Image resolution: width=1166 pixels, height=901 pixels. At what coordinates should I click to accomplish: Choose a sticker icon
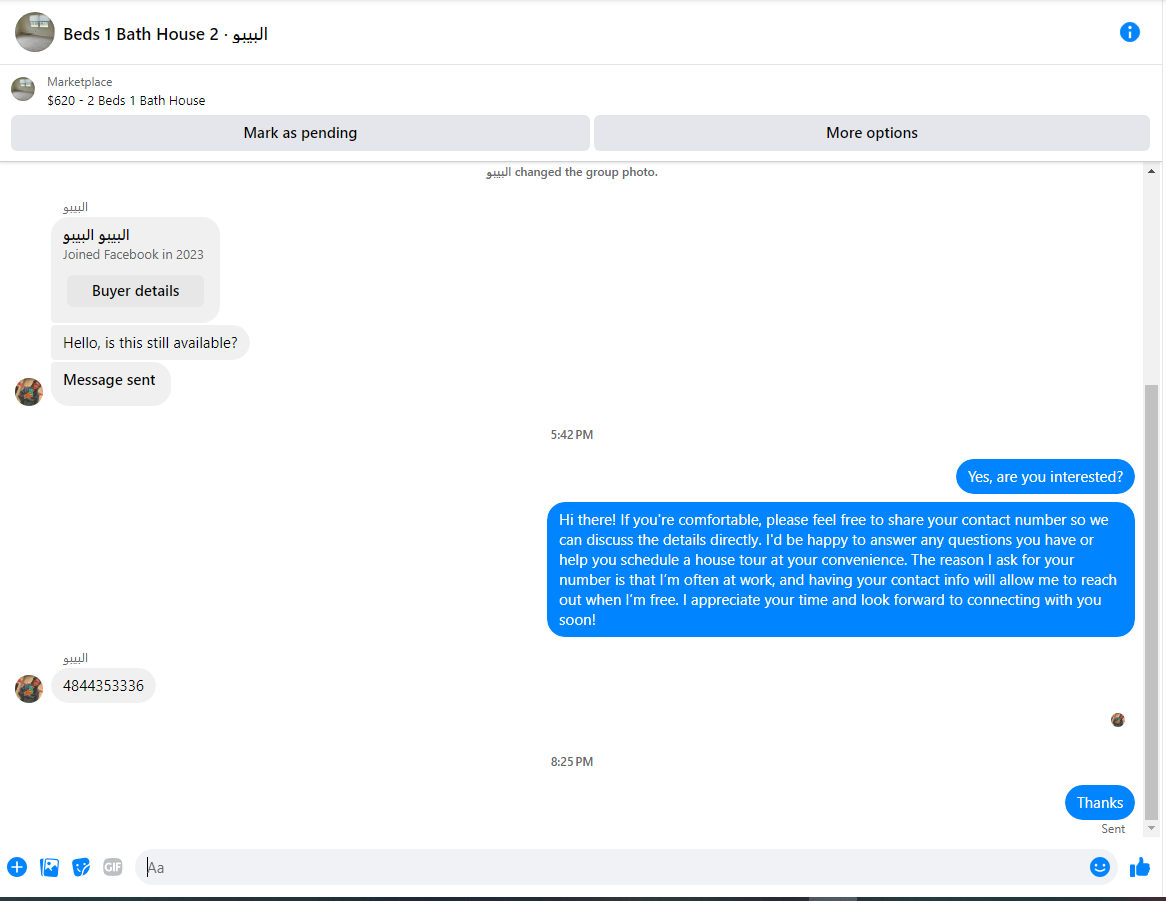tap(81, 867)
